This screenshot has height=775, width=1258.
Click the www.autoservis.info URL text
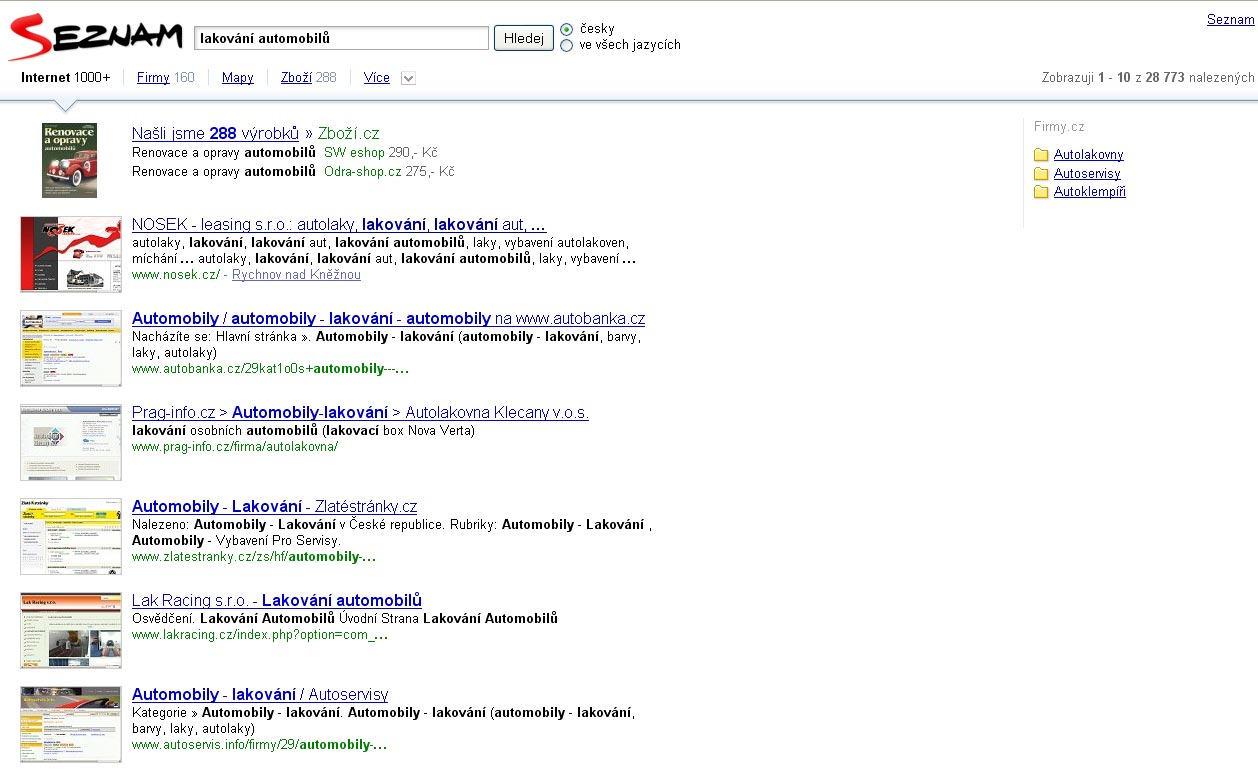pos(259,745)
